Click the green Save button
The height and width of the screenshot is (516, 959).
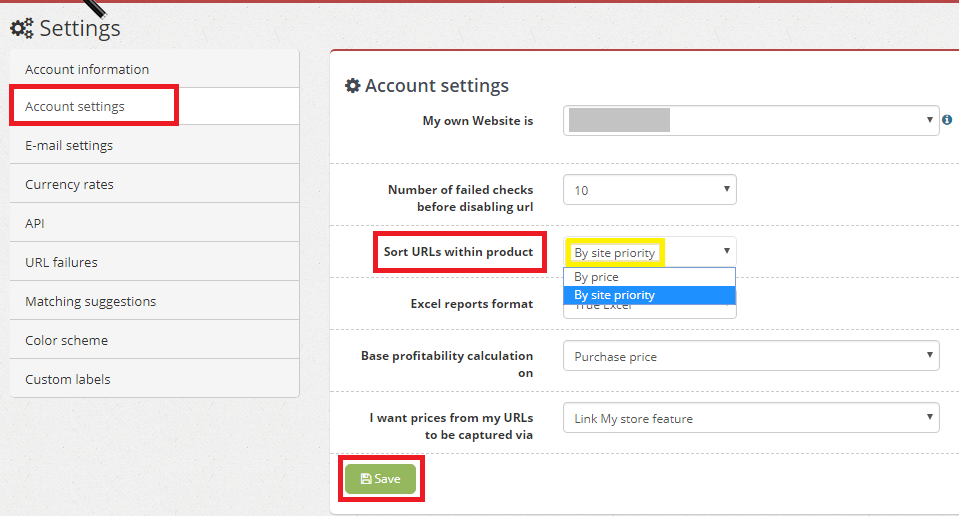click(x=380, y=479)
